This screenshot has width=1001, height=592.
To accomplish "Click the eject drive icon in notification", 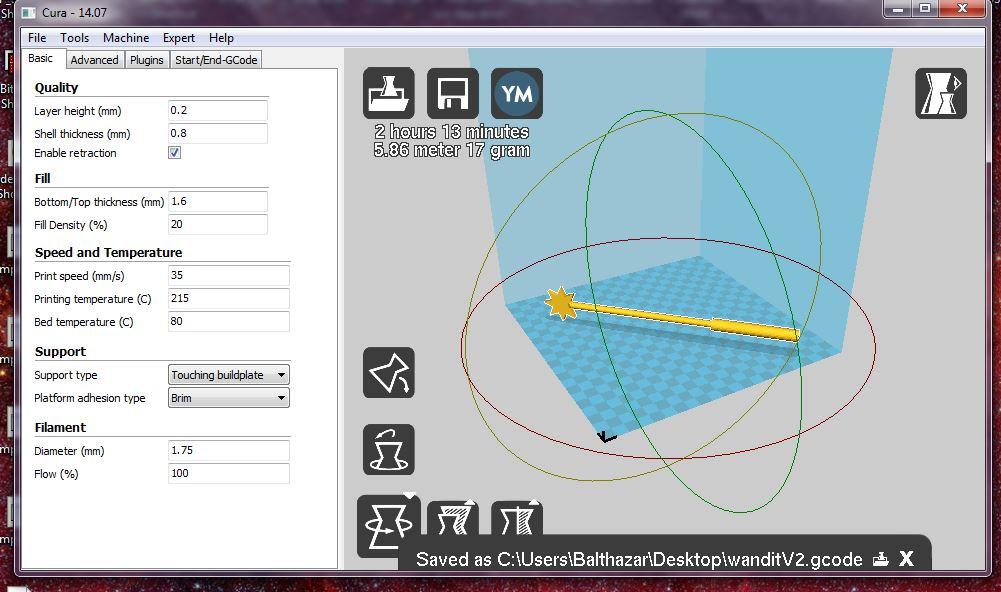I will coord(881,559).
